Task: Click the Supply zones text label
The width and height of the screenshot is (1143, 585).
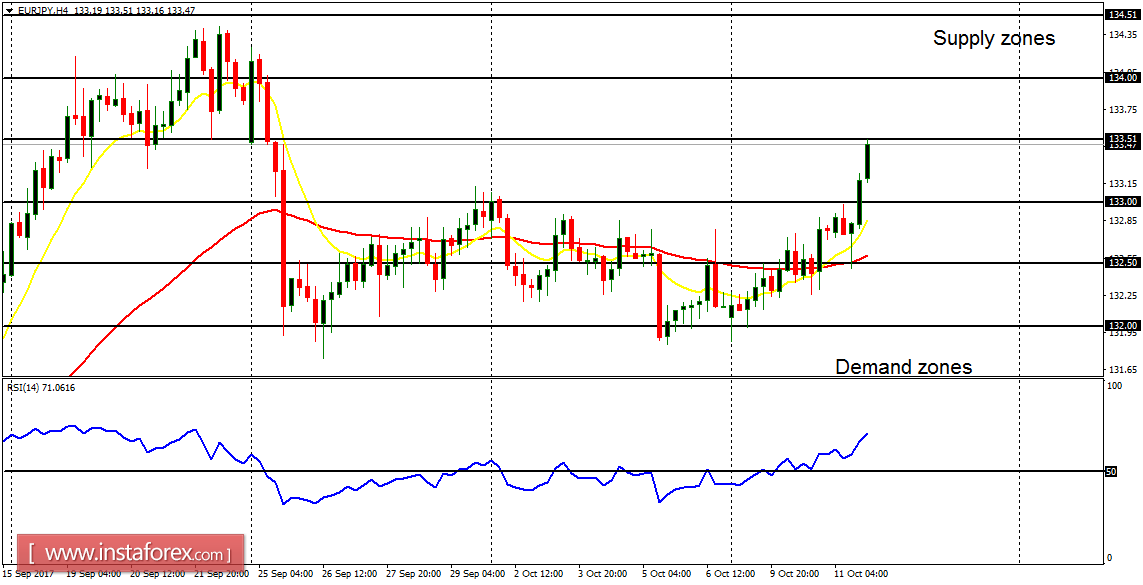Action: point(993,38)
